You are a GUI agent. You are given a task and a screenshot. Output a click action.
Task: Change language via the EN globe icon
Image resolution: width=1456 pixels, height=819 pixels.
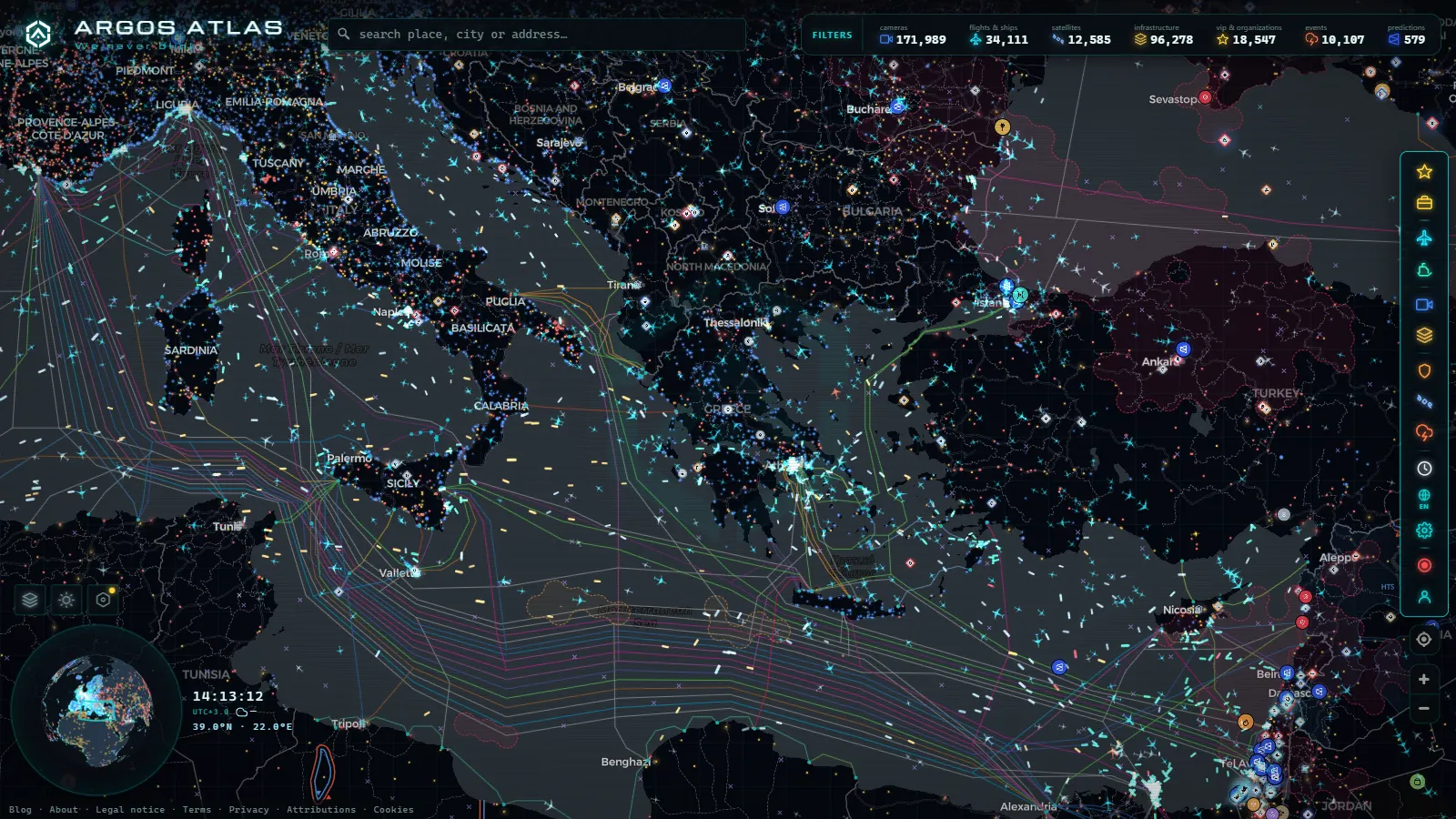(x=1424, y=499)
